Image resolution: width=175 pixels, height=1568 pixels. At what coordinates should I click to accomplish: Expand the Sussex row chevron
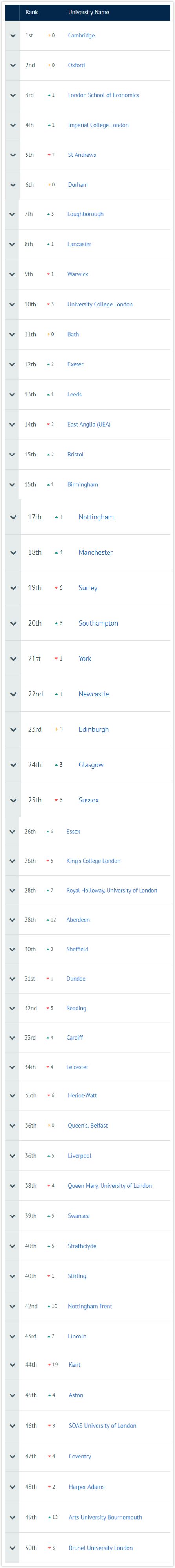pyautogui.click(x=13, y=800)
